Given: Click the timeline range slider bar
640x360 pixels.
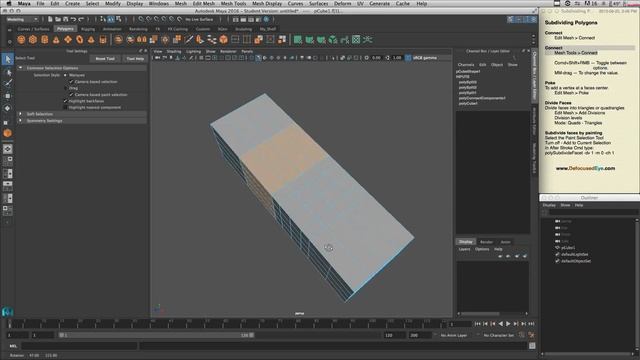Looking at the screenshot, I should pyautogui.click(x=157, y=335).
